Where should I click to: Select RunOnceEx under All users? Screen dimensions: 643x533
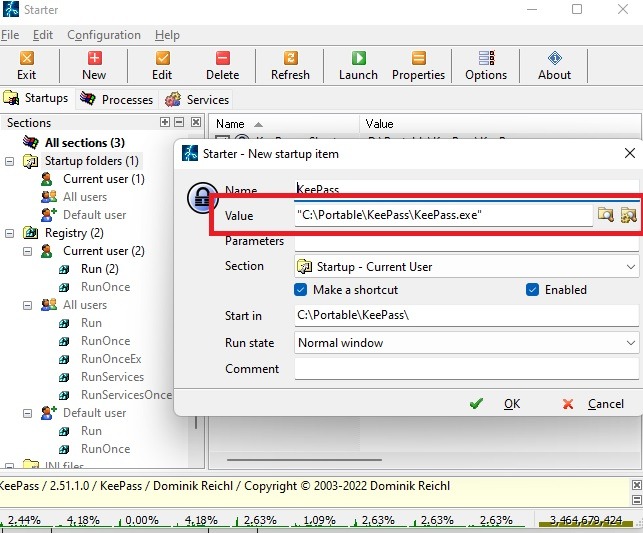click(x=111, y=359)
